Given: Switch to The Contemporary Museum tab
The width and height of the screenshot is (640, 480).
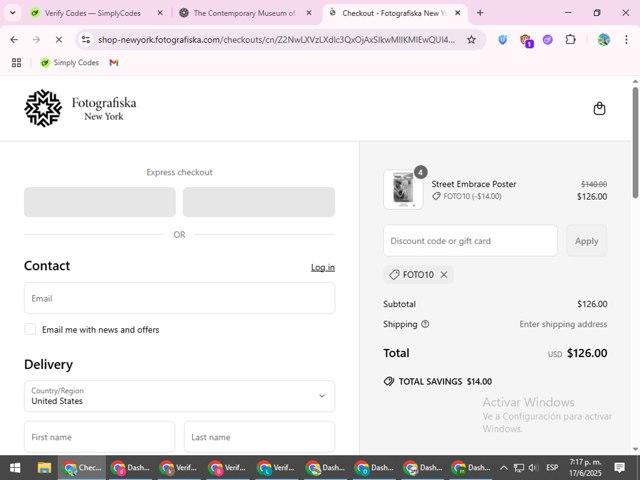Looking at the screenshot, I should 244,13.
